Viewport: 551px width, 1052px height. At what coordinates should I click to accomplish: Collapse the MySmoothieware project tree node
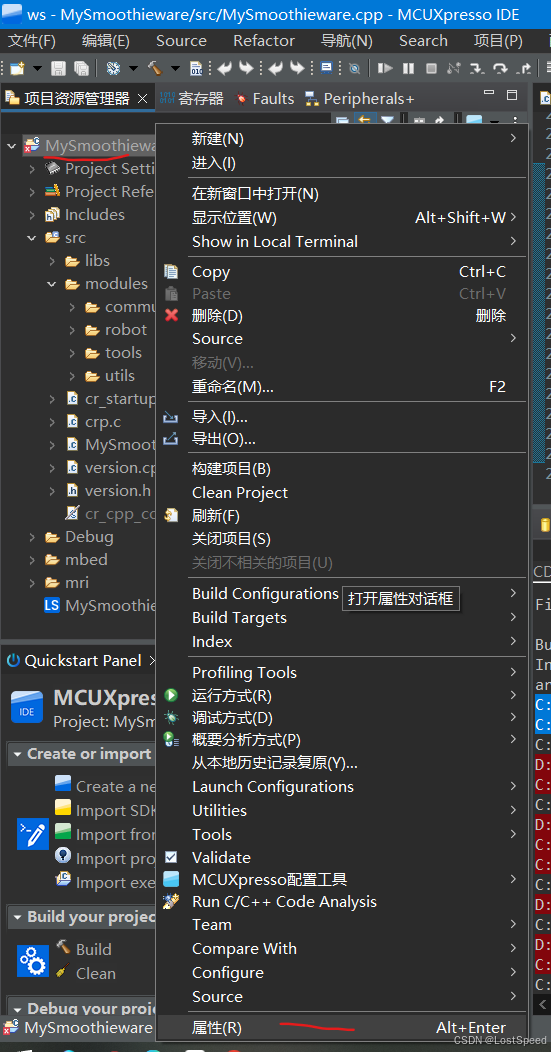[12, 146]
